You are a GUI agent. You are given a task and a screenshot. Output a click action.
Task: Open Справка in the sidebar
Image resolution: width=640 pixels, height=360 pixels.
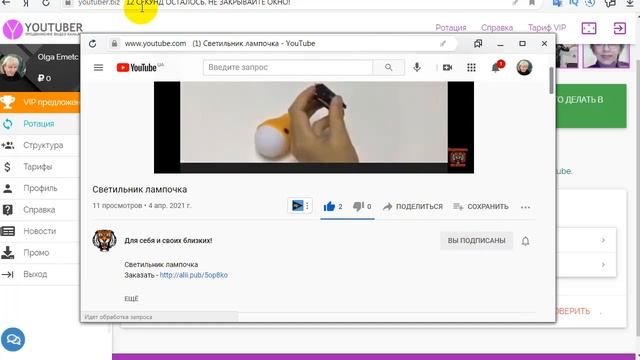coord(40,210)
